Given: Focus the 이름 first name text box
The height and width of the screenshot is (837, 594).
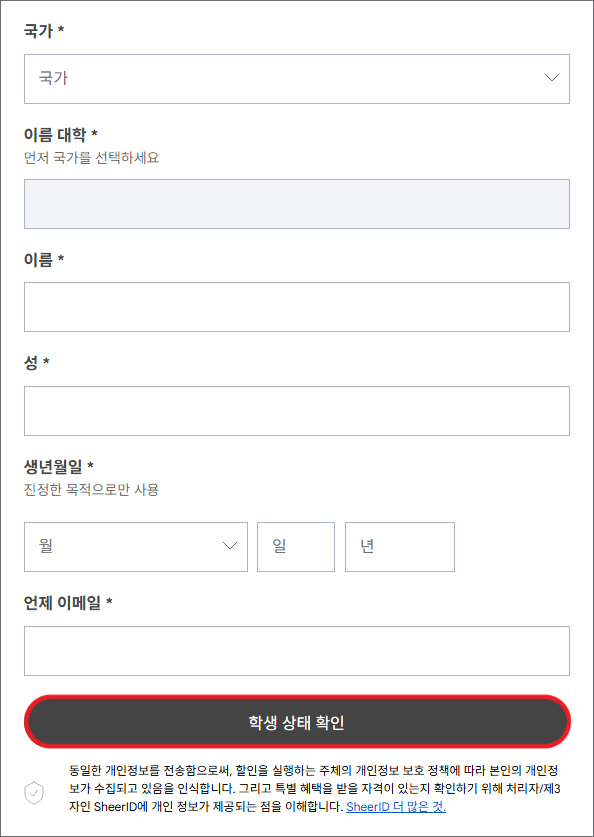Looking at the screenshot, I should tap(297, 307).
